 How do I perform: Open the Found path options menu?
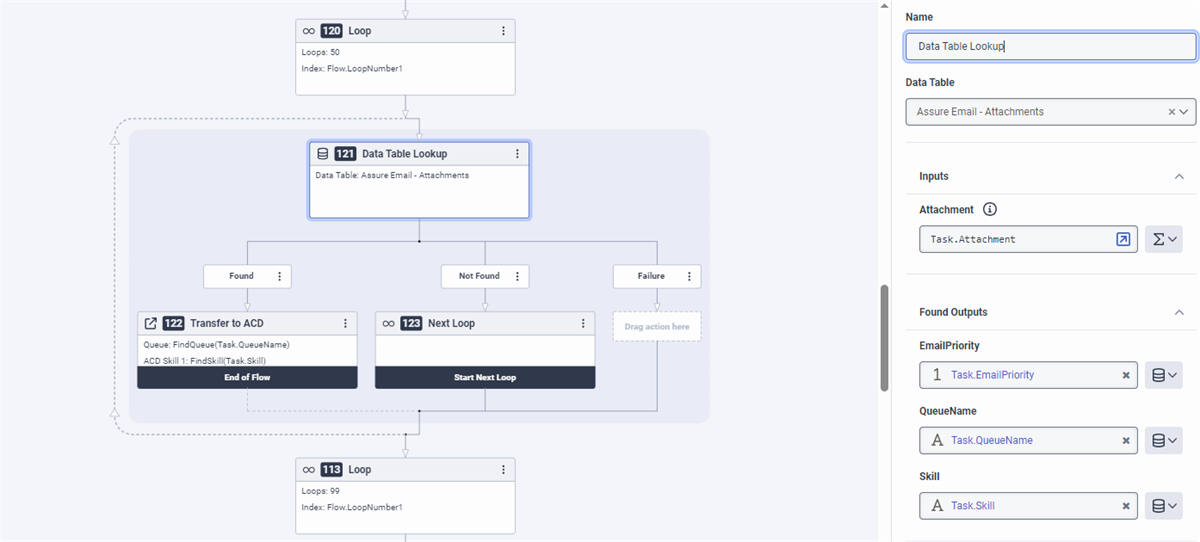[x=279, y=276]
